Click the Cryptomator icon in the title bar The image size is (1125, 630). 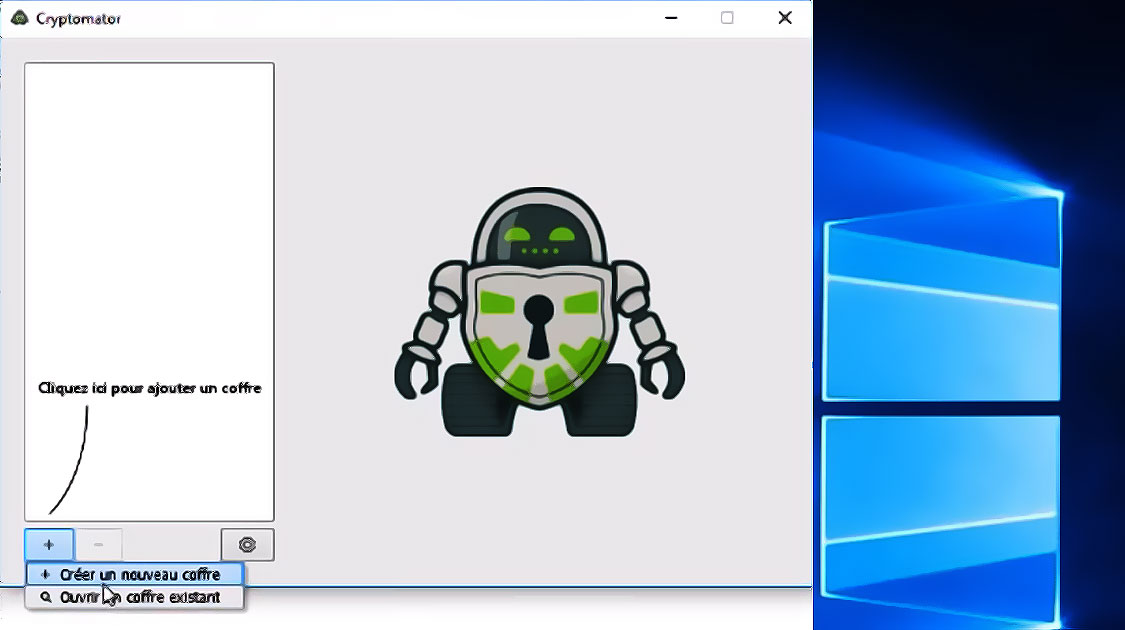[19, 18]
